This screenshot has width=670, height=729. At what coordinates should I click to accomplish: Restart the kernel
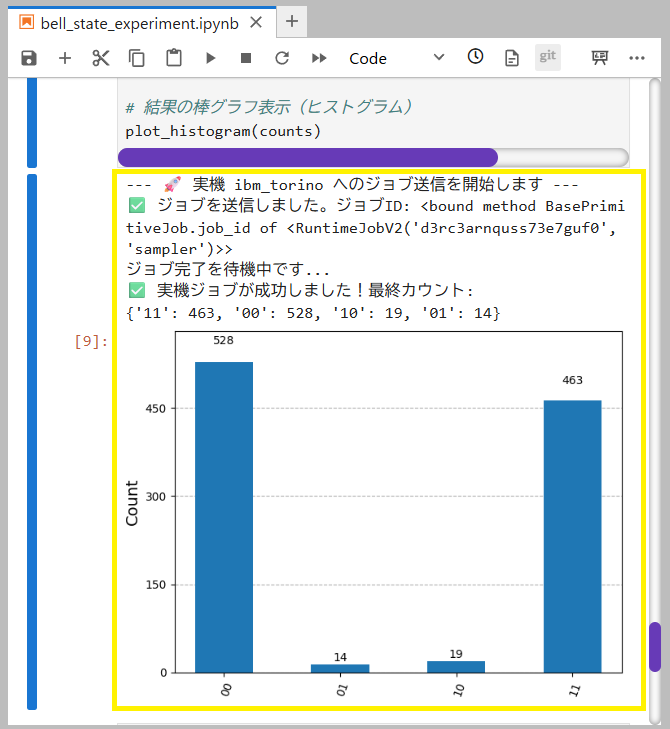(x=282, y=58)
